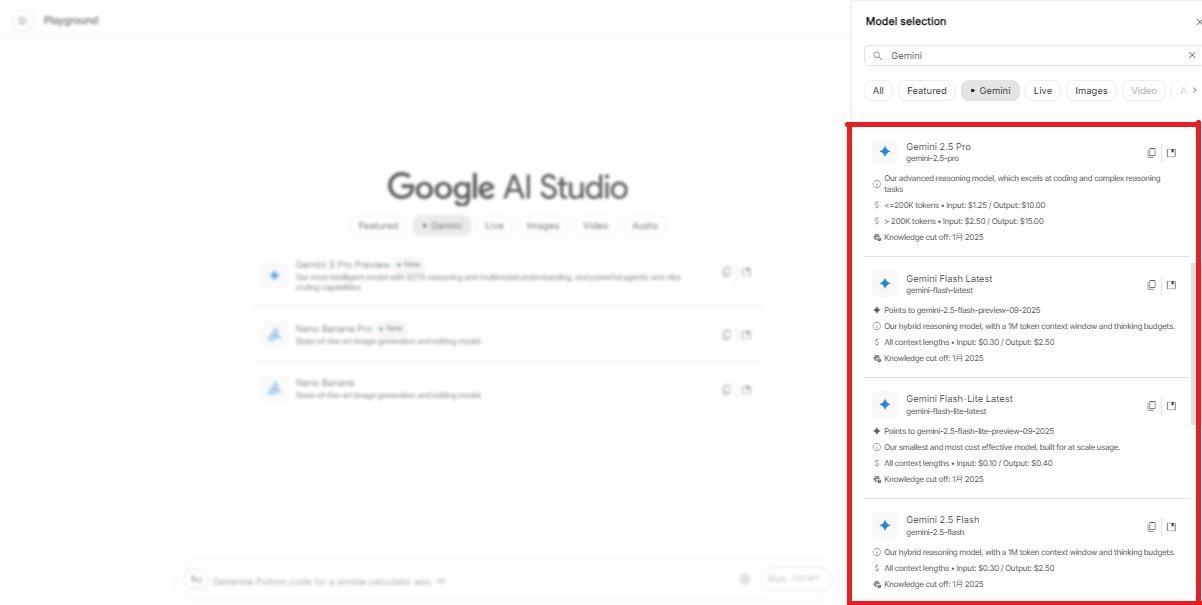Switch to the Images filter chip
The width and height of the screenshot is (1202, 605).
coord(1091,91)
